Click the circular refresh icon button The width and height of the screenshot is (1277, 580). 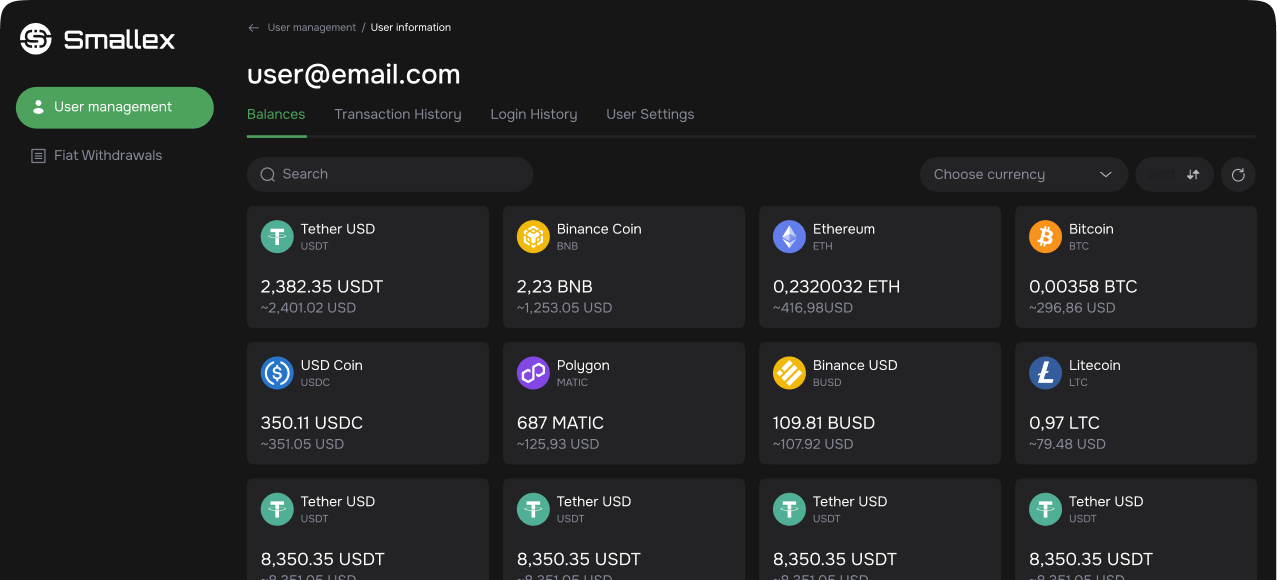coord(1238,175)
